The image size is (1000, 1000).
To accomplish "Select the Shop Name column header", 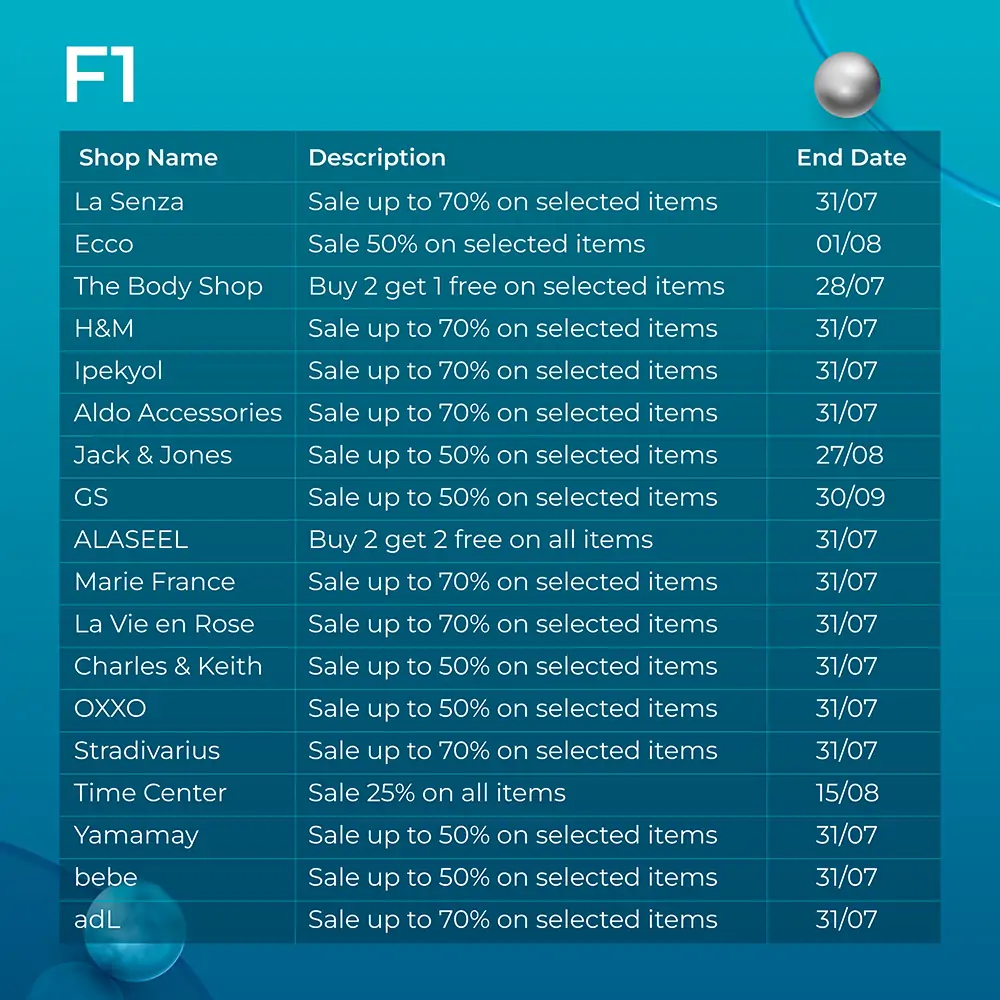I will (148, 158).
